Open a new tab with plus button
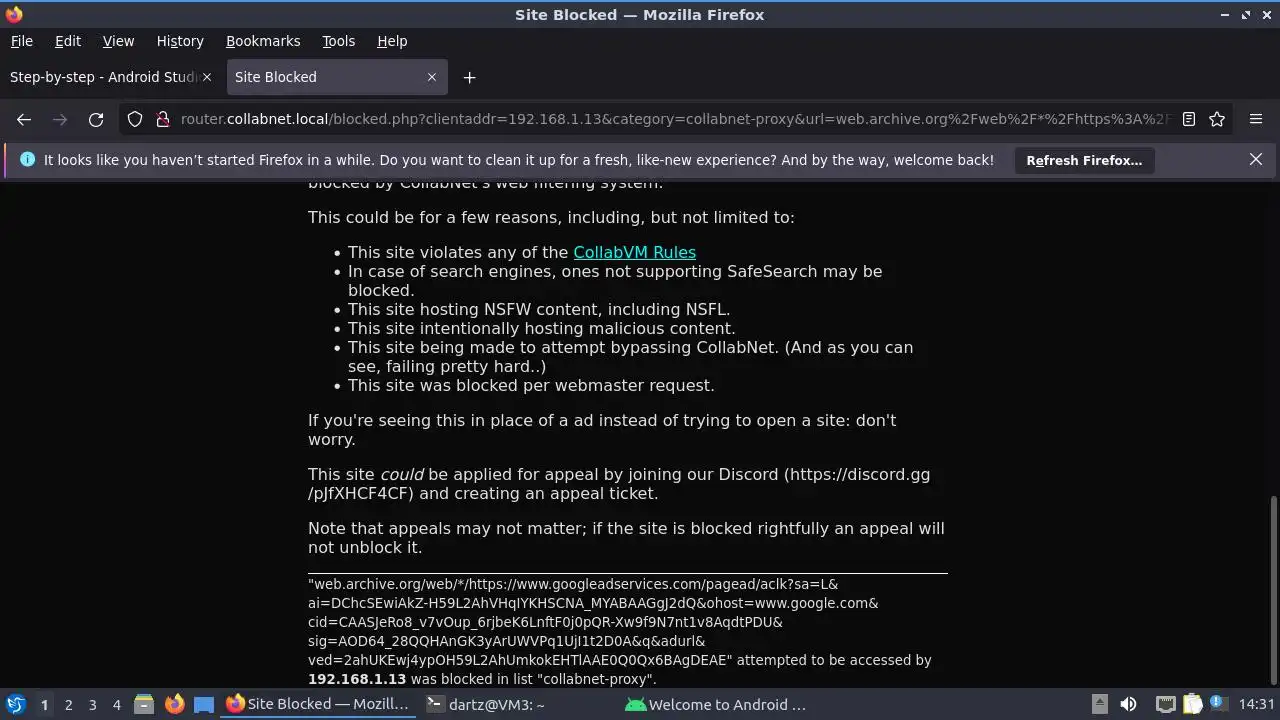 click(469, 77)
